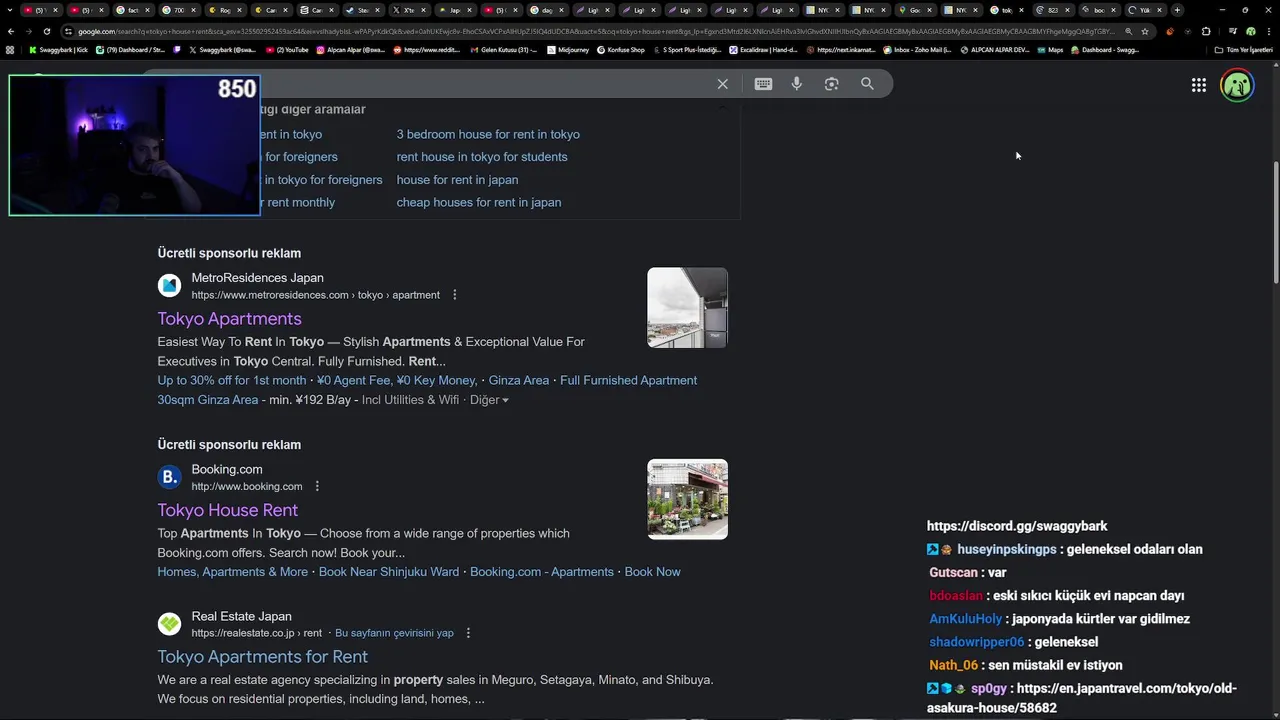Open the on-screen keyboard input tool
The width and height of the screenshot is (1280, 720).
click(x=763, y=84)
